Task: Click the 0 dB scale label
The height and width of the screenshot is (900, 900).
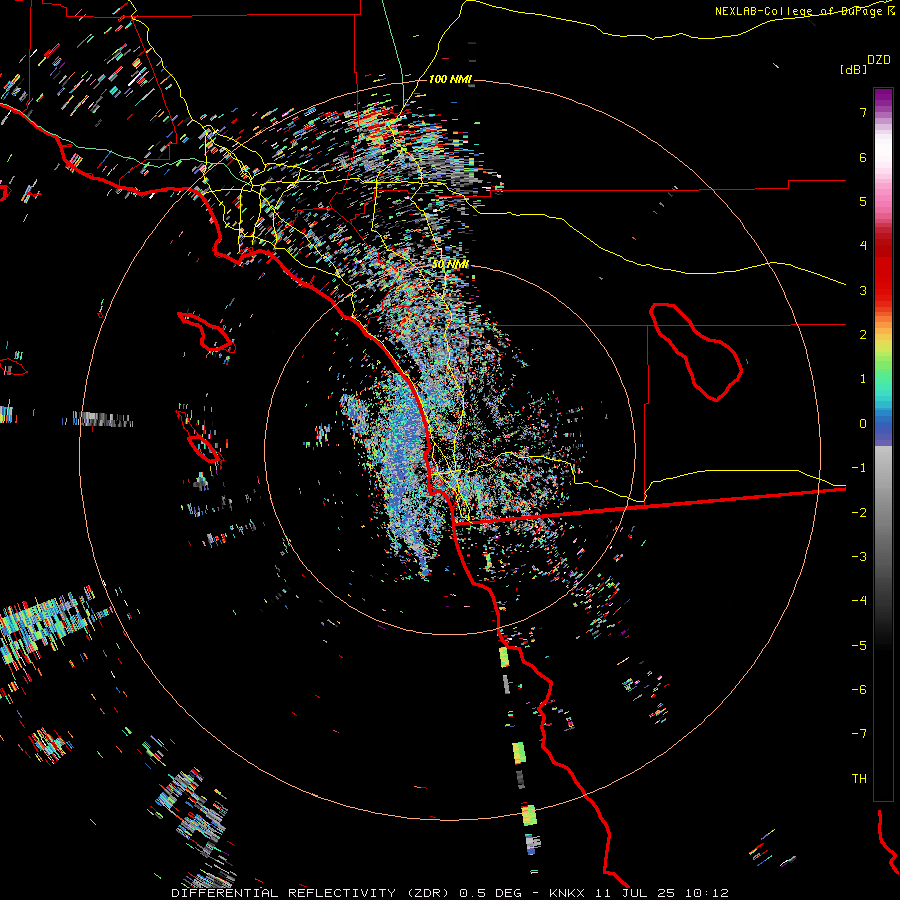Action: coord(863,424)
